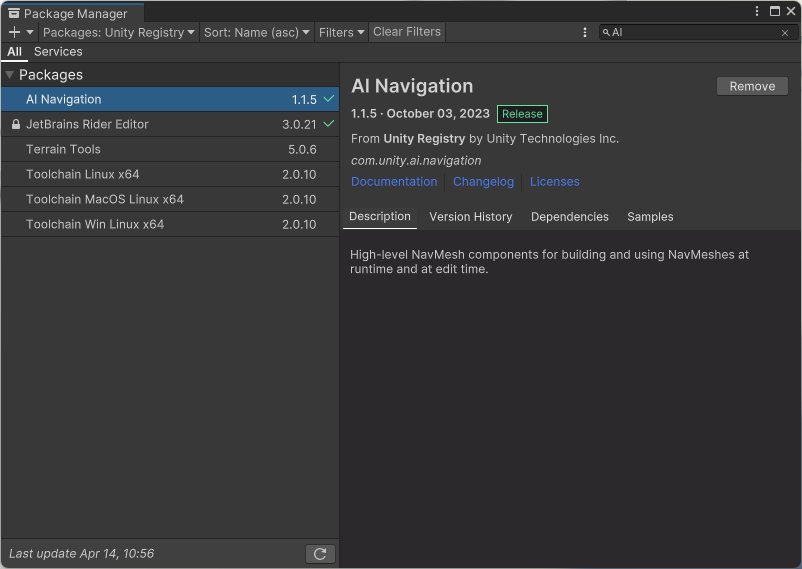Open the toolbar kebab menu beside search field
Screen dimensions: 802x569
coord(585,32)
